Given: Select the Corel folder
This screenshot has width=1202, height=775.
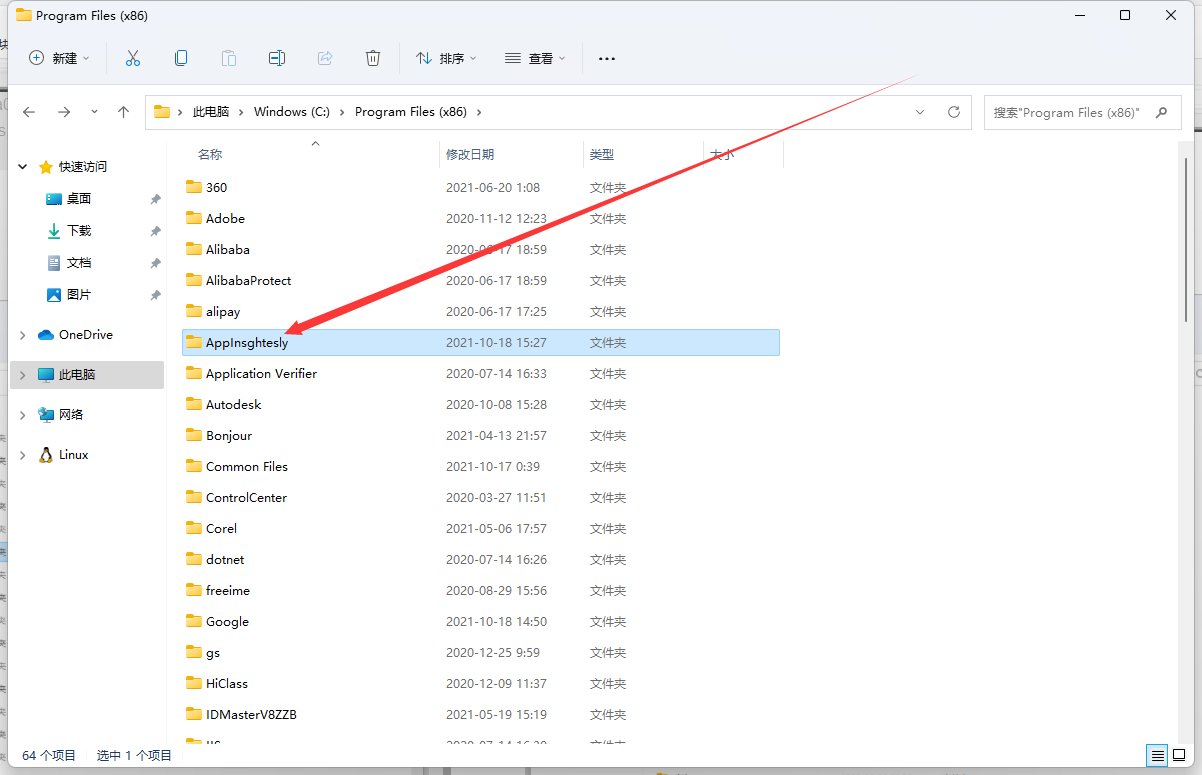Looking at the screenshot, I should [222, 528].
